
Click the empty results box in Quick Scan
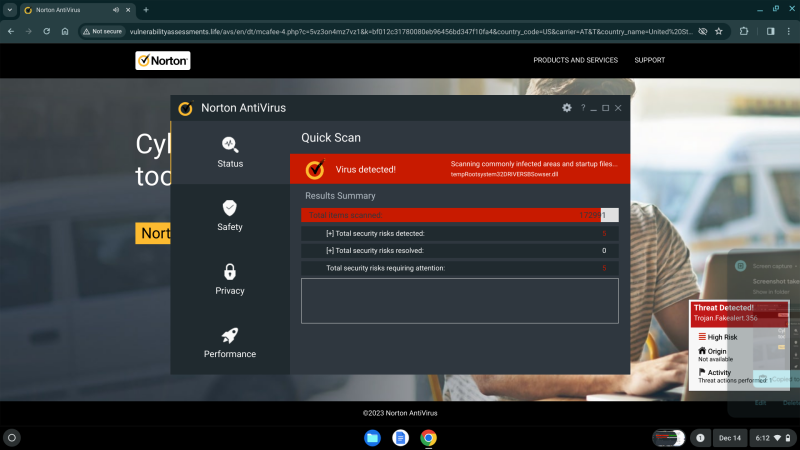click(460, 301)
